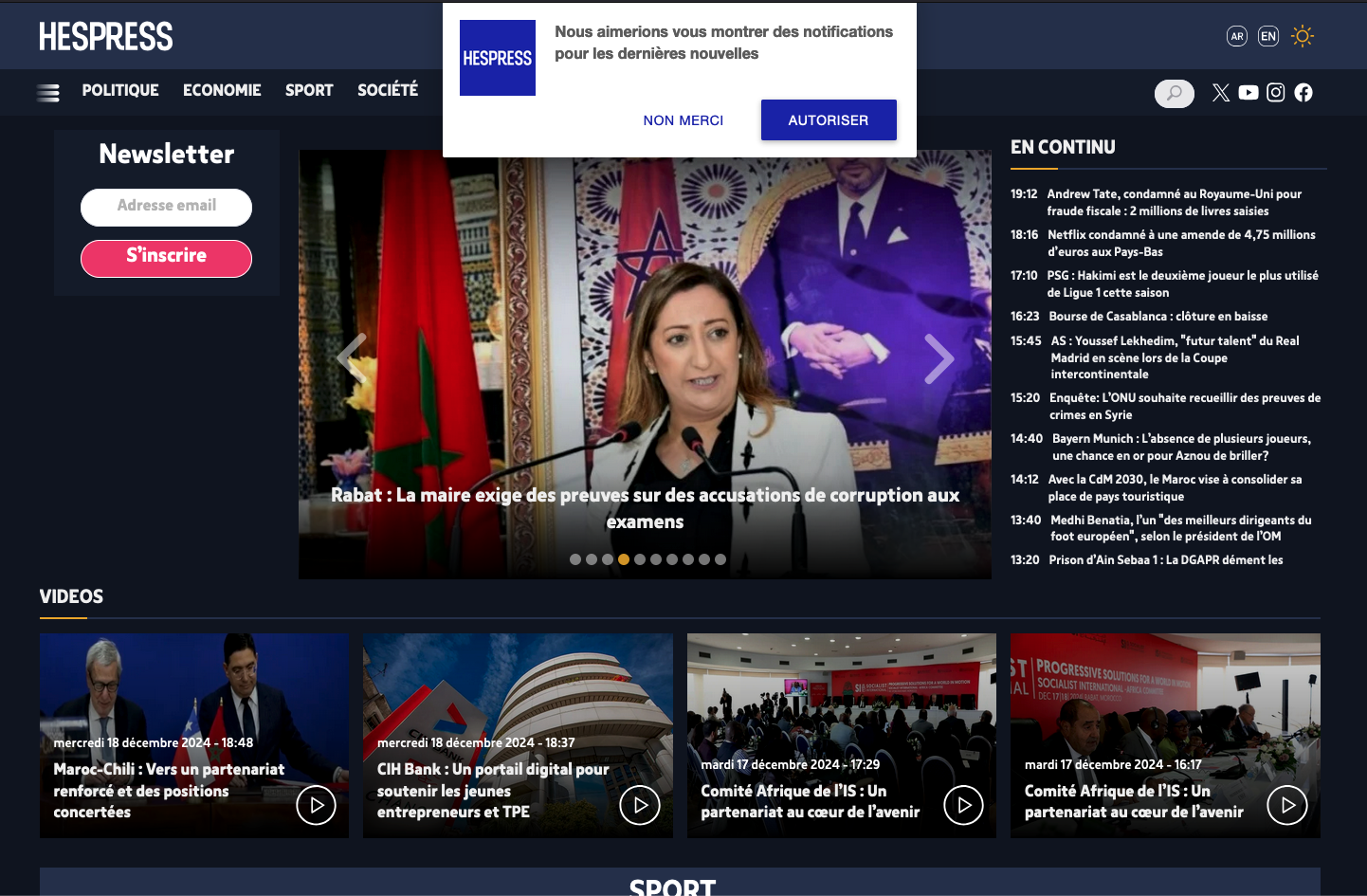Click the search magnifier button
This screenshot has width=1367, height=896.
click(x=1174, y=93)
